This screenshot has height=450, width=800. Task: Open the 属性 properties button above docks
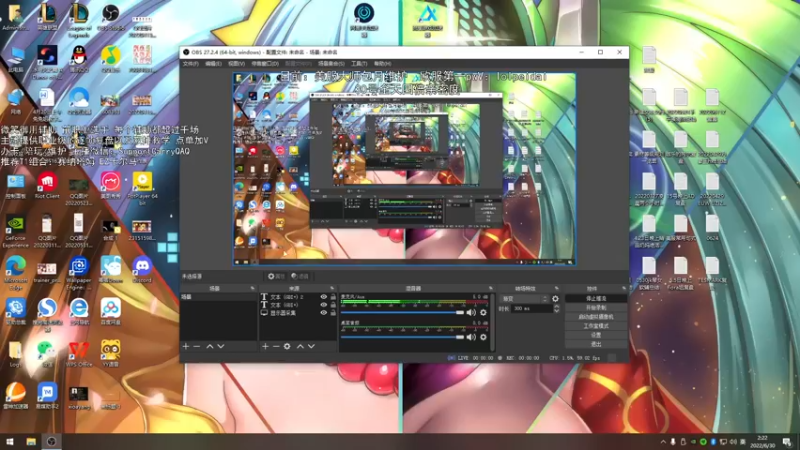276,276
